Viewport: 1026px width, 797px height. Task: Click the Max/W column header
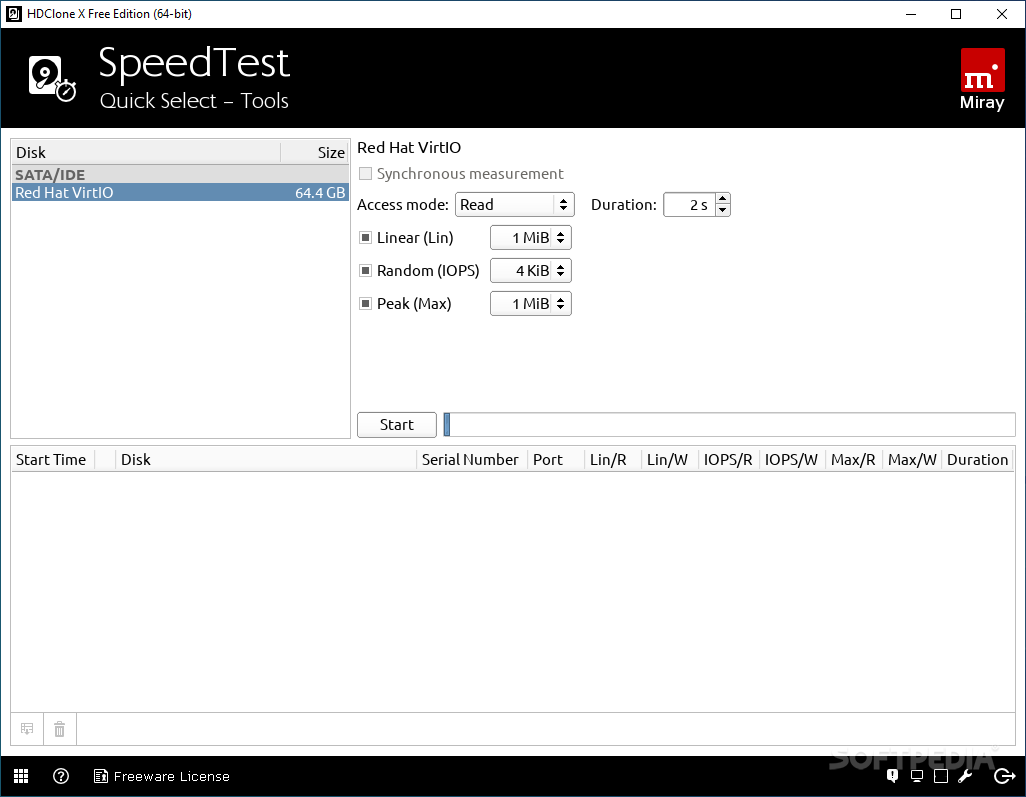[x=912, y=459]
